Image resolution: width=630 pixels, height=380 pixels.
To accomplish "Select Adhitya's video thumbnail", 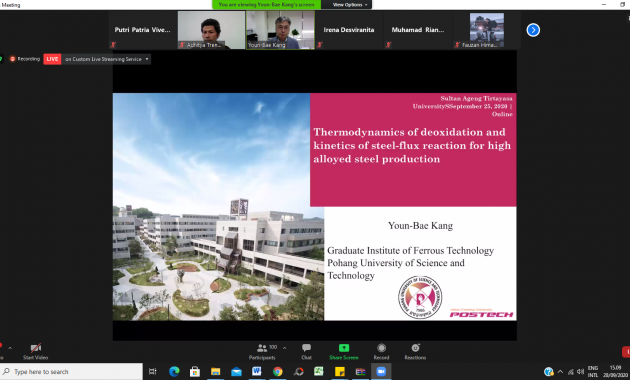I will pyautogui.click(x=211, y=30).
